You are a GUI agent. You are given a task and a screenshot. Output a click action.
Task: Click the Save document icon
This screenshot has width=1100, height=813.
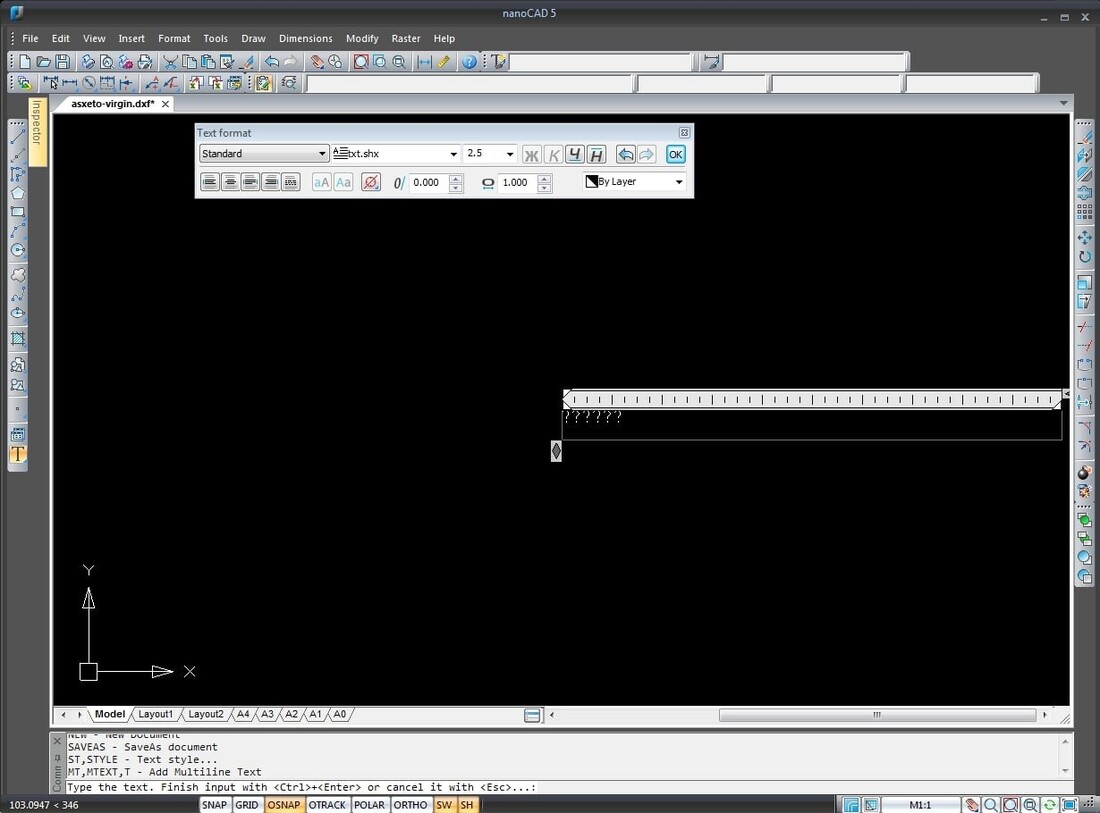pos(62,62)
